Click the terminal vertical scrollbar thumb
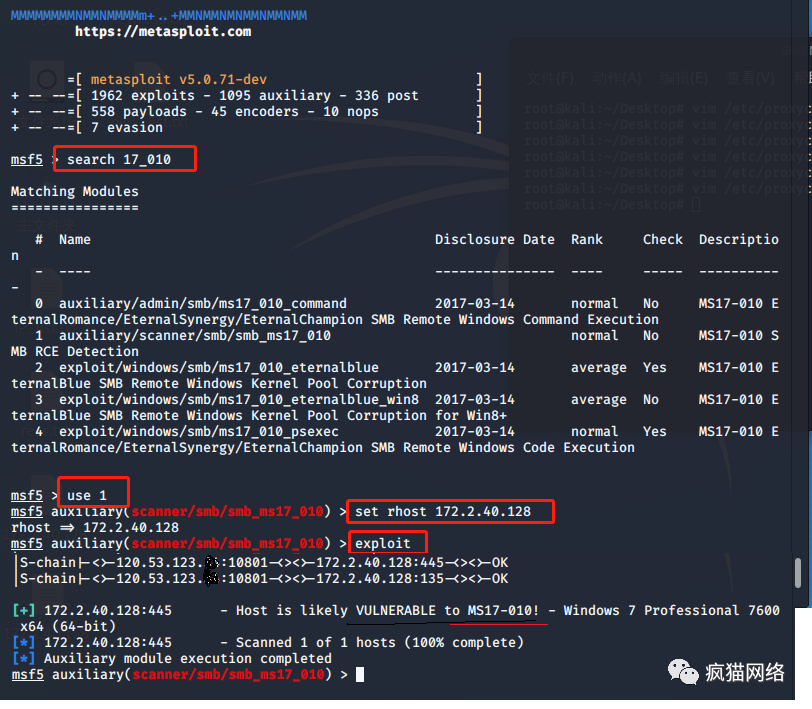This screenshot has height=709, width=812. click(798, 573)
